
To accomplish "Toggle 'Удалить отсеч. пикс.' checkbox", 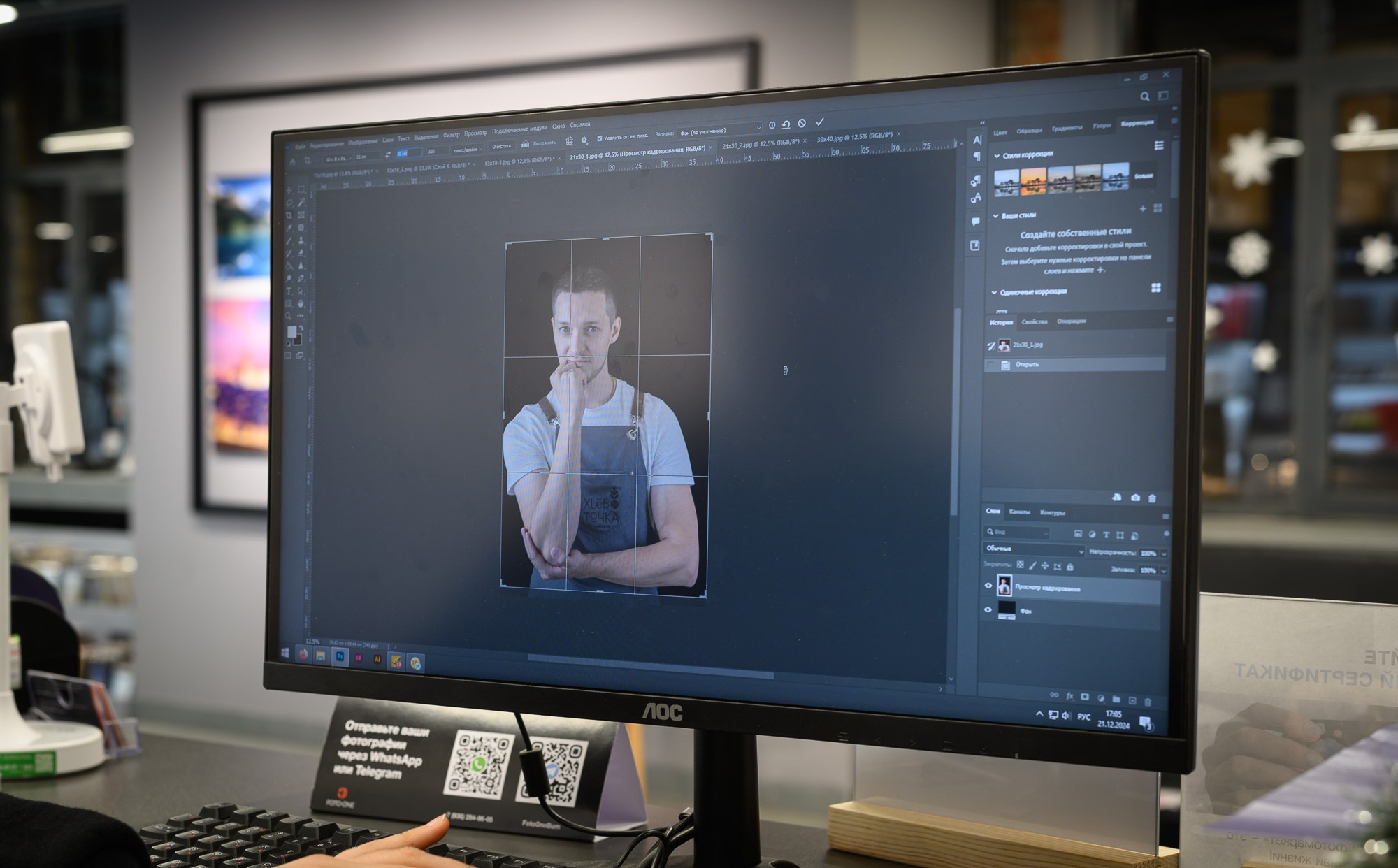I will [x=599, y=138].
